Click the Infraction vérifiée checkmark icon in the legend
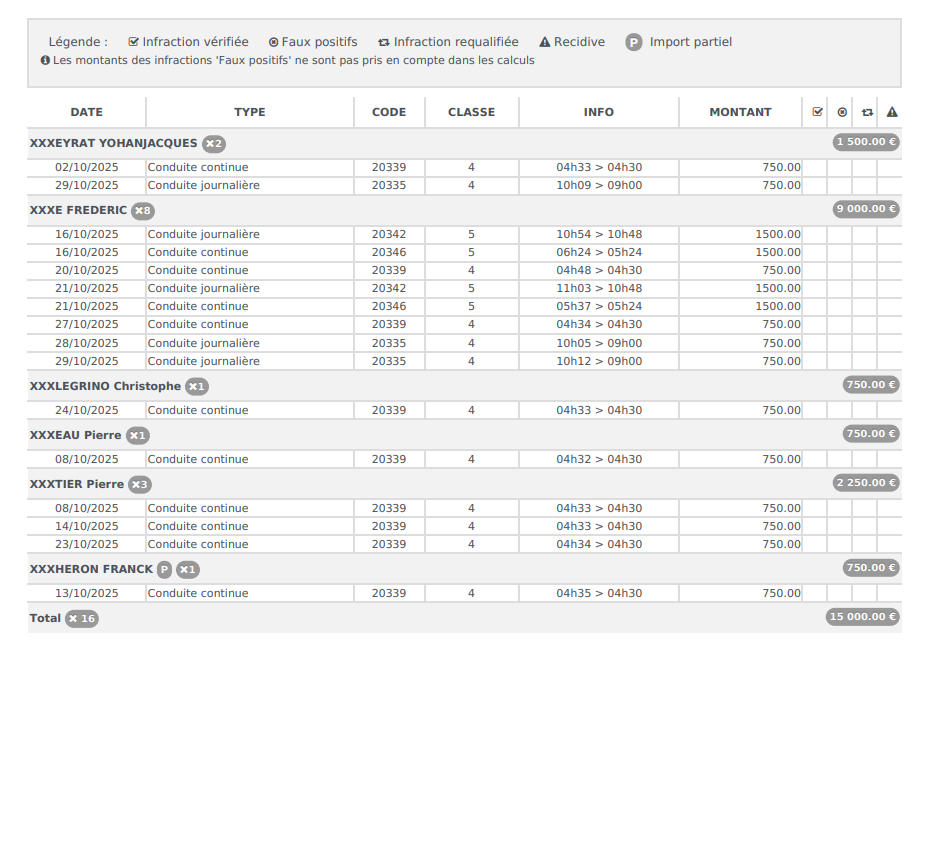Screen dimensions: 942x852 point(133,42)
